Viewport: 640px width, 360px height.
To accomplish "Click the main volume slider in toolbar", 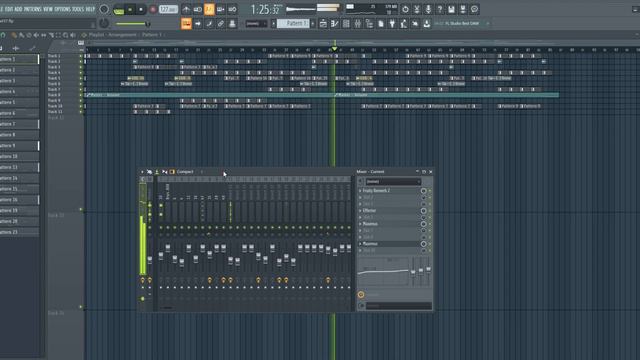I will click(x=133, y=24).
